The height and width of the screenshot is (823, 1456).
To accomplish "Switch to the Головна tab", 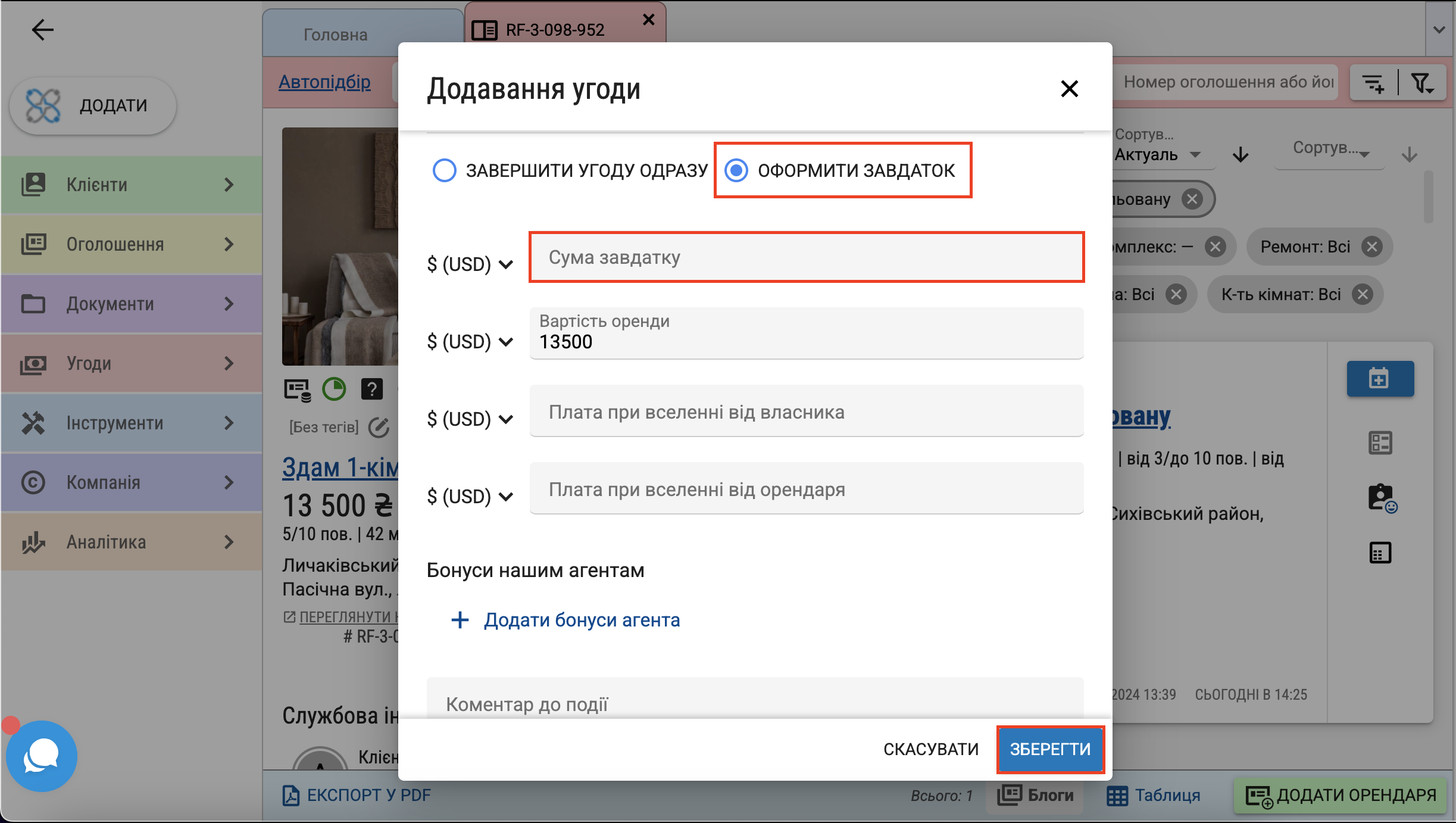I will pos(335,35).
